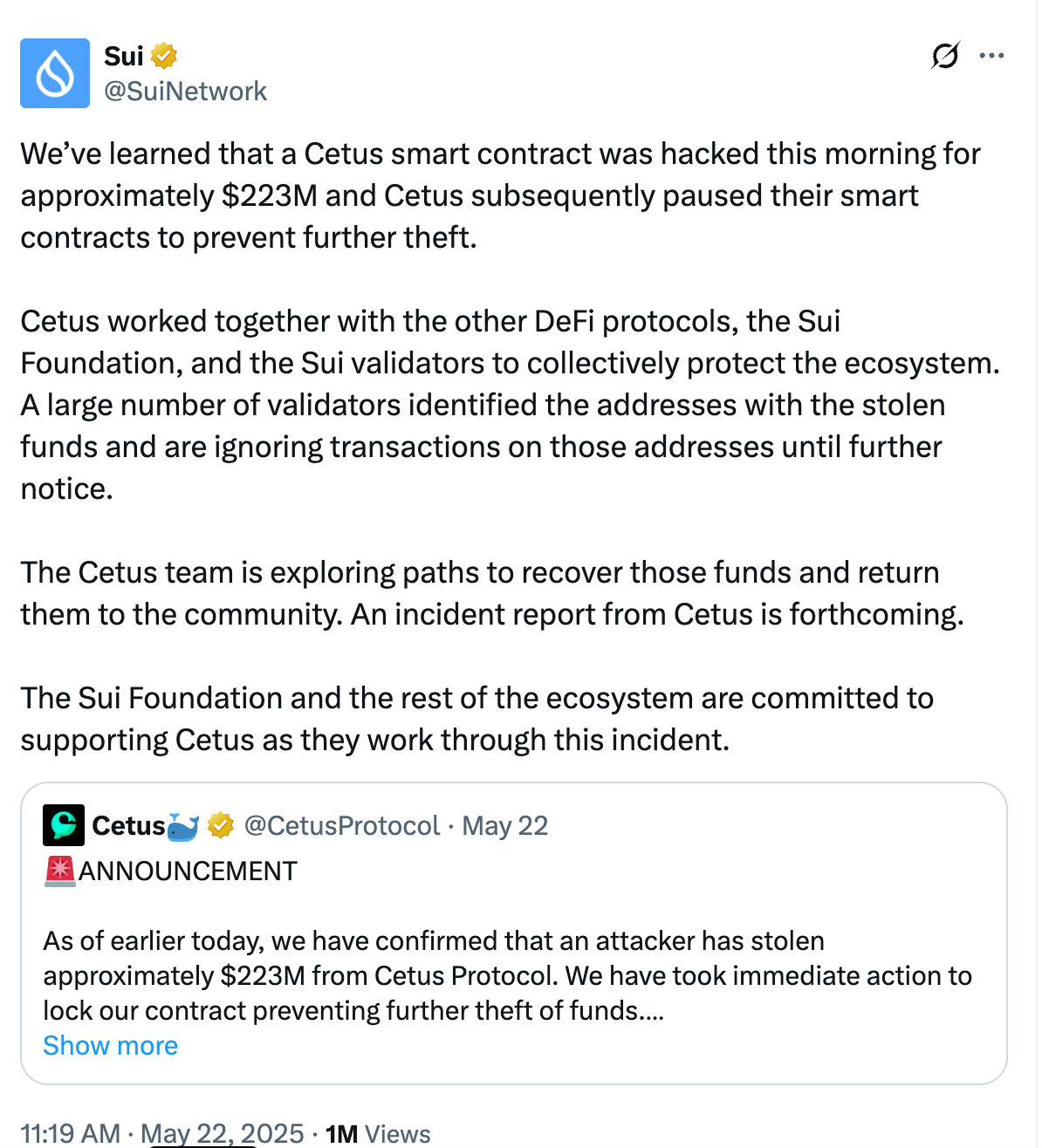Click the paragraph about Sui Foundation supporting Cetus

(x=476, y=719)
